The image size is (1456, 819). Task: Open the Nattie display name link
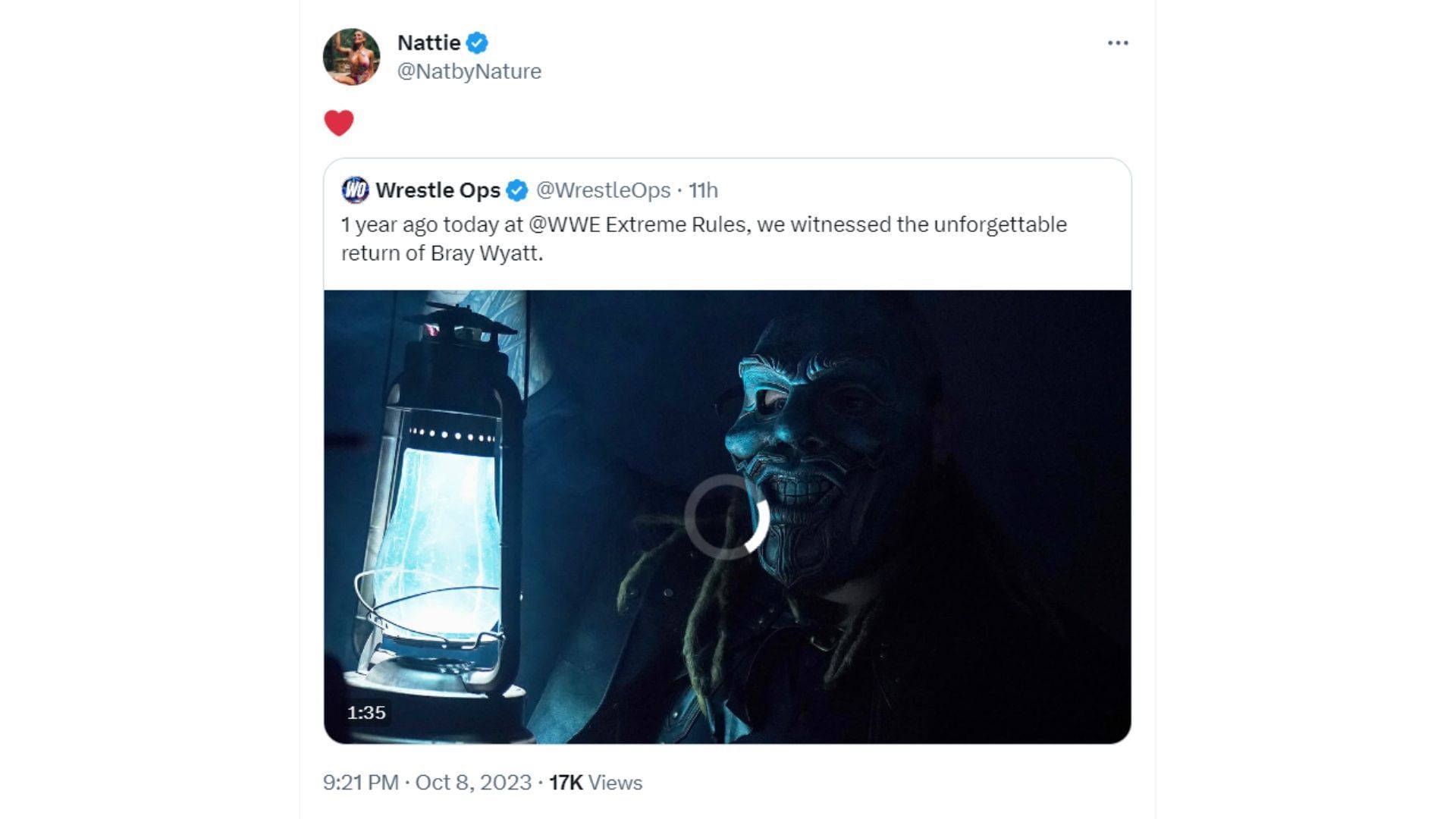coord(428,43)
